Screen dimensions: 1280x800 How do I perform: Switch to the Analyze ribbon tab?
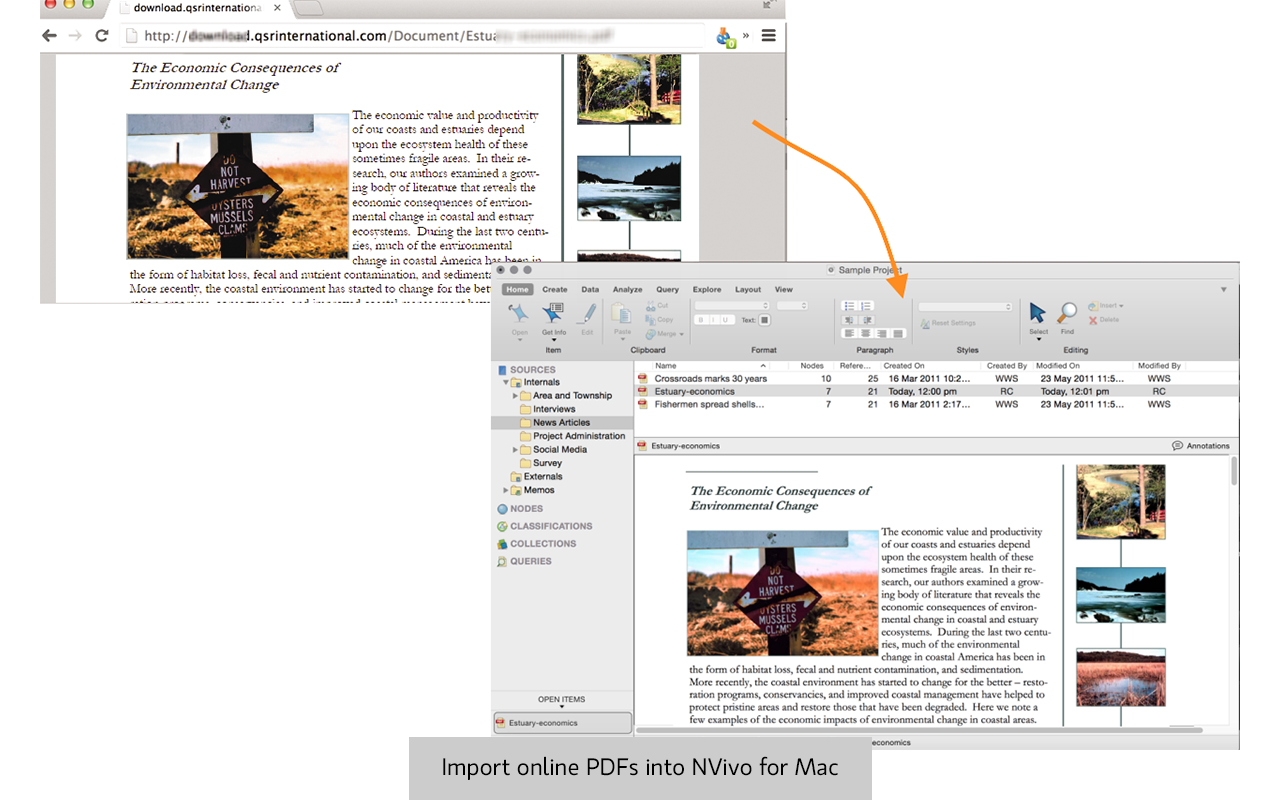point(627,290)
